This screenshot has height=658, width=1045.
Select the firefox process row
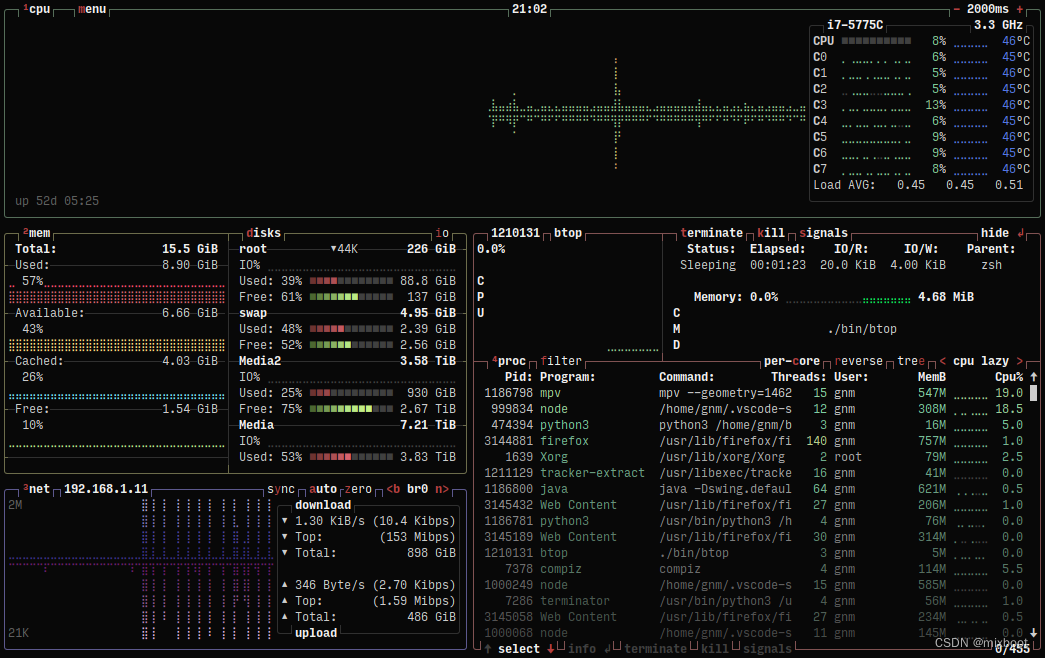click(x=754, y=441)
